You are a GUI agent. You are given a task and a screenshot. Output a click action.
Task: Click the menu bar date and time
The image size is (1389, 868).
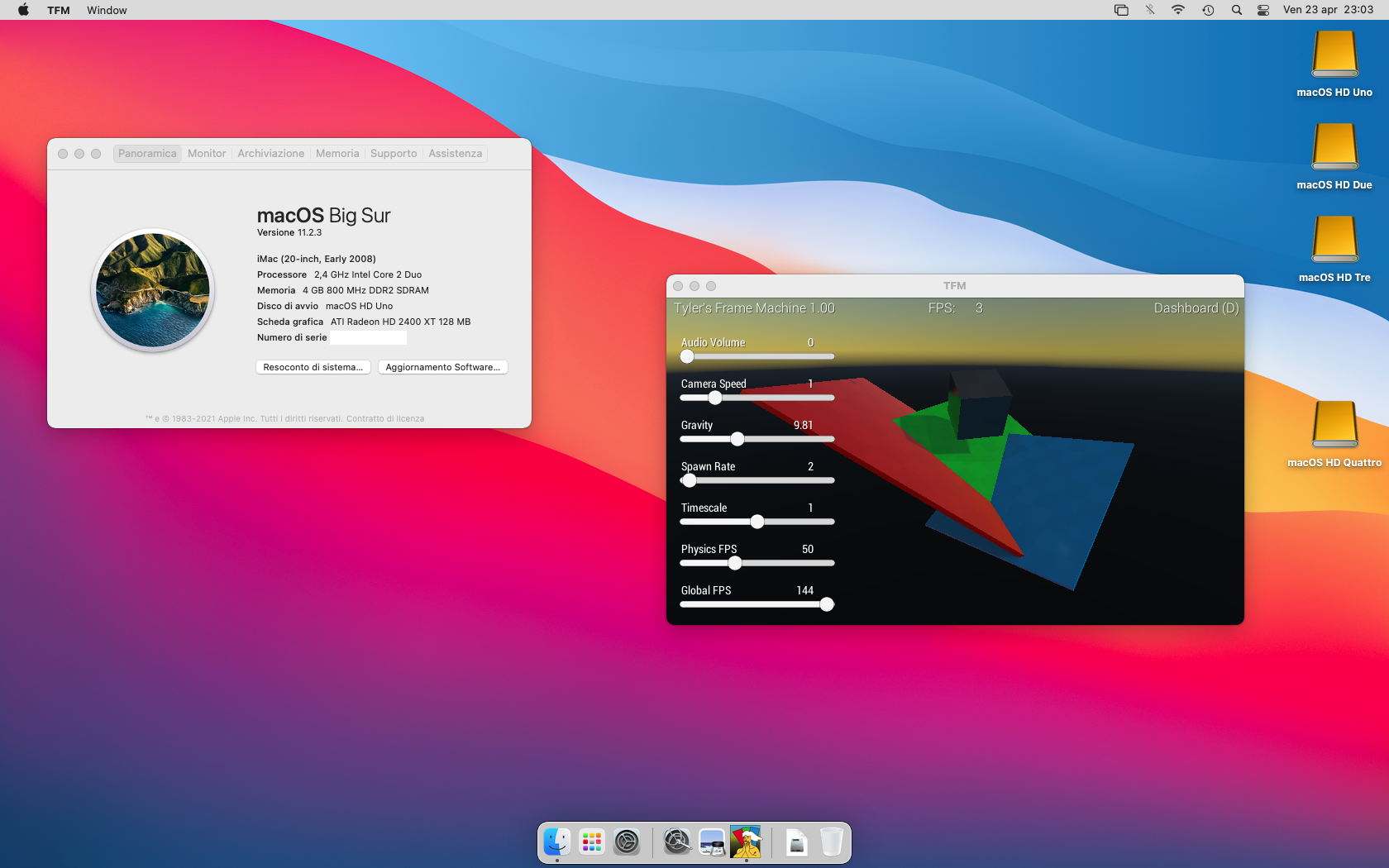coord(1328,10)
